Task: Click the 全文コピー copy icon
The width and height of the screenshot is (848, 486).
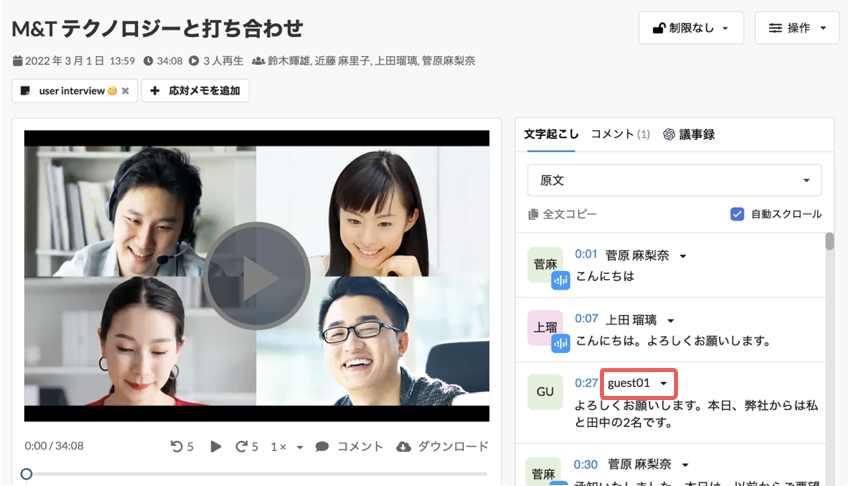Action: click(533, 214)
